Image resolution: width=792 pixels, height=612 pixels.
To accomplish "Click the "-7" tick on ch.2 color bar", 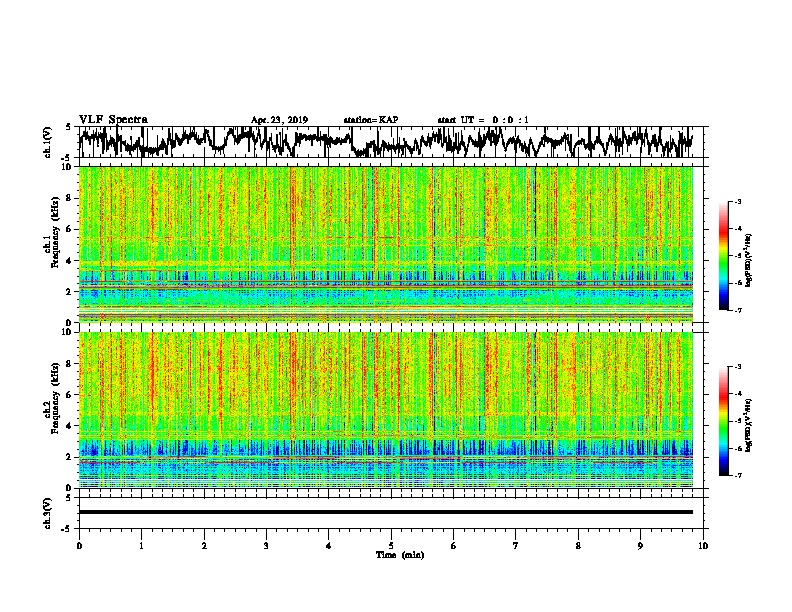I will tap(737, 475).
